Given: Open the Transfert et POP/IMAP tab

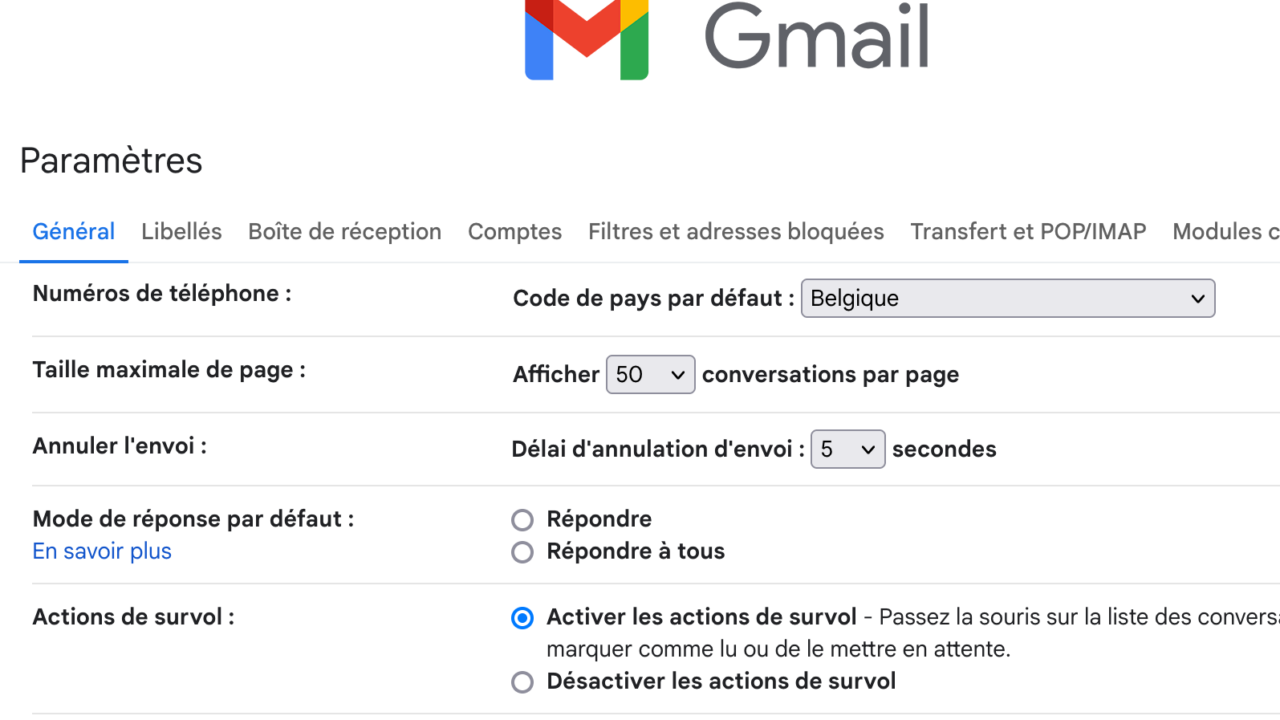Looking at the screenshot, I should pyautogui.click(x=1028, y=232).
